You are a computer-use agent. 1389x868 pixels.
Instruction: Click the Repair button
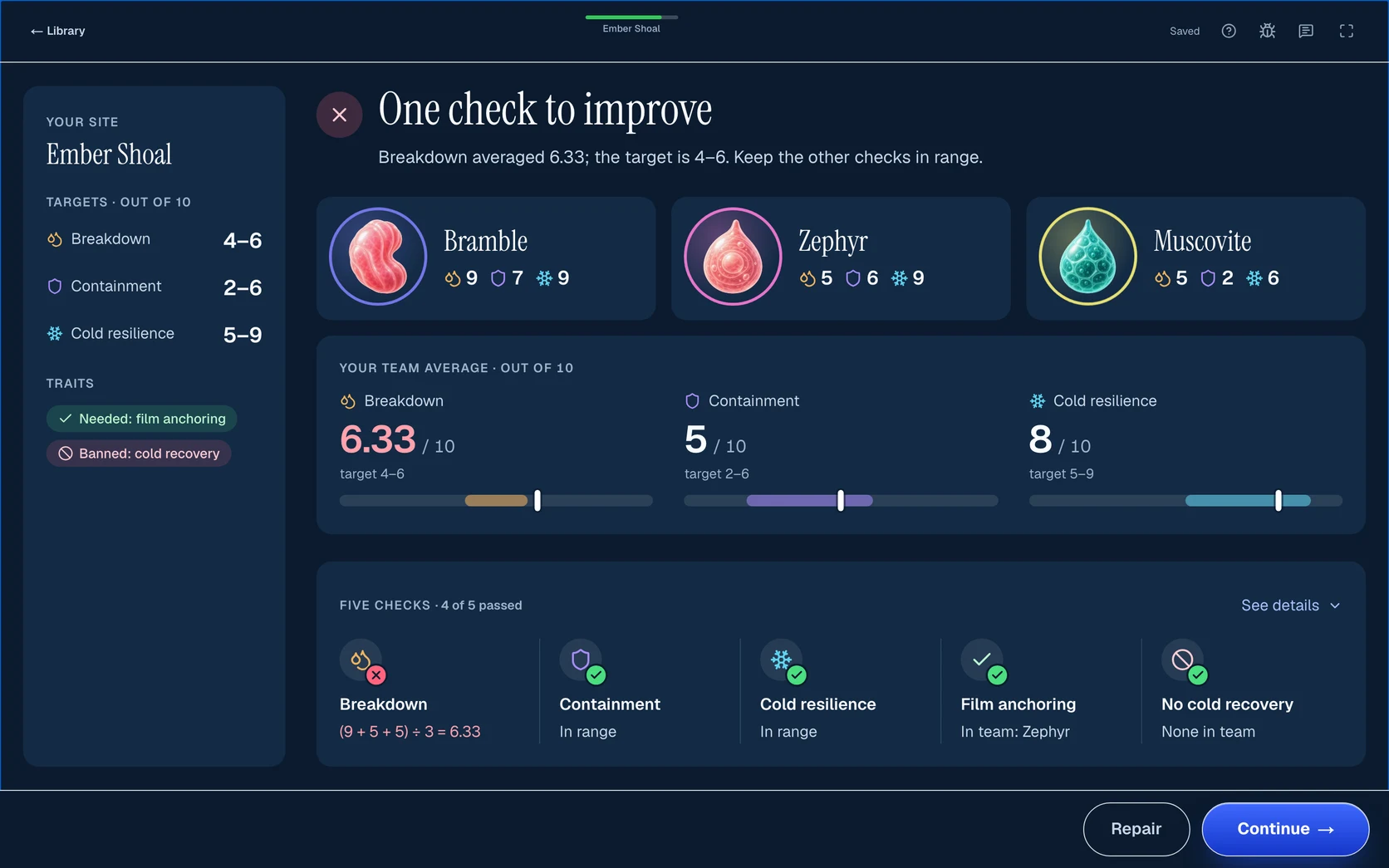[x=1136, y=829]
